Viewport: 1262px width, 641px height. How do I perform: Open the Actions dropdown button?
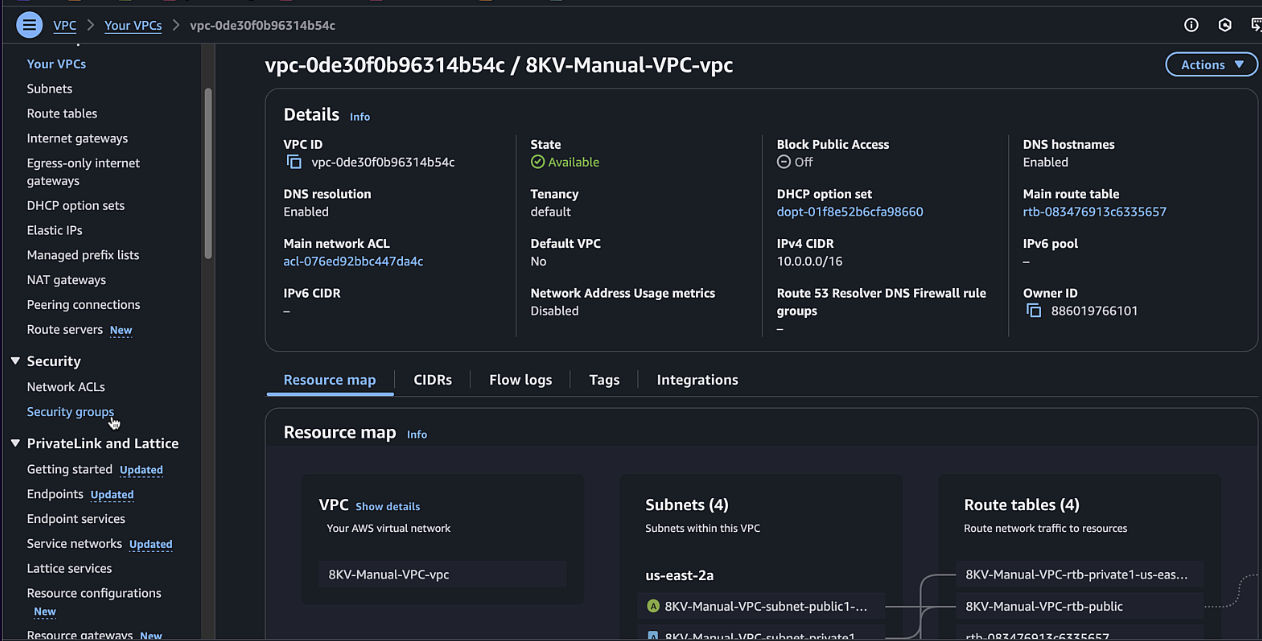coord(1212,64)
